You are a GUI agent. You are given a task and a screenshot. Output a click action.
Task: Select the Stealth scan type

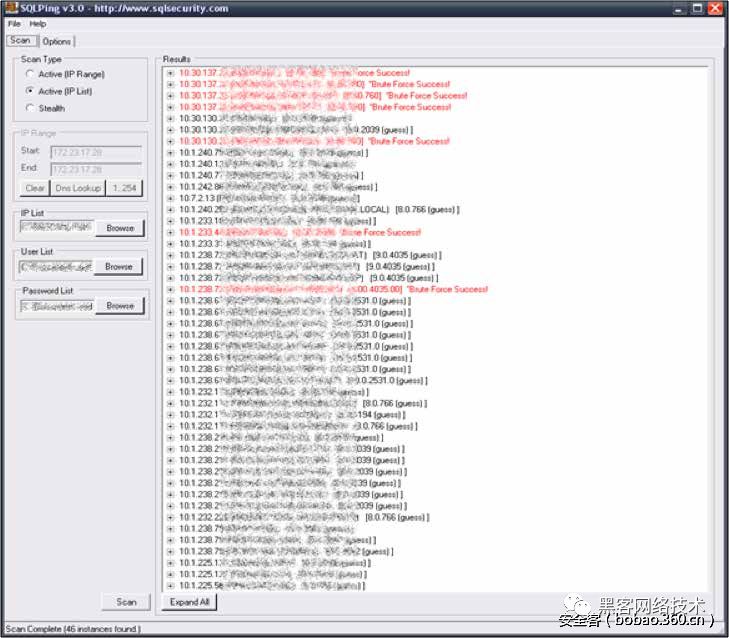click(30, 108)
